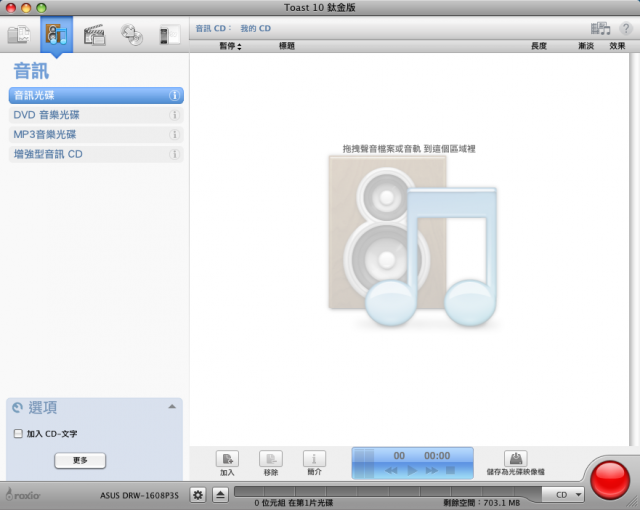
Task: Open the Data category icon
Action: [x=19, y=35]
